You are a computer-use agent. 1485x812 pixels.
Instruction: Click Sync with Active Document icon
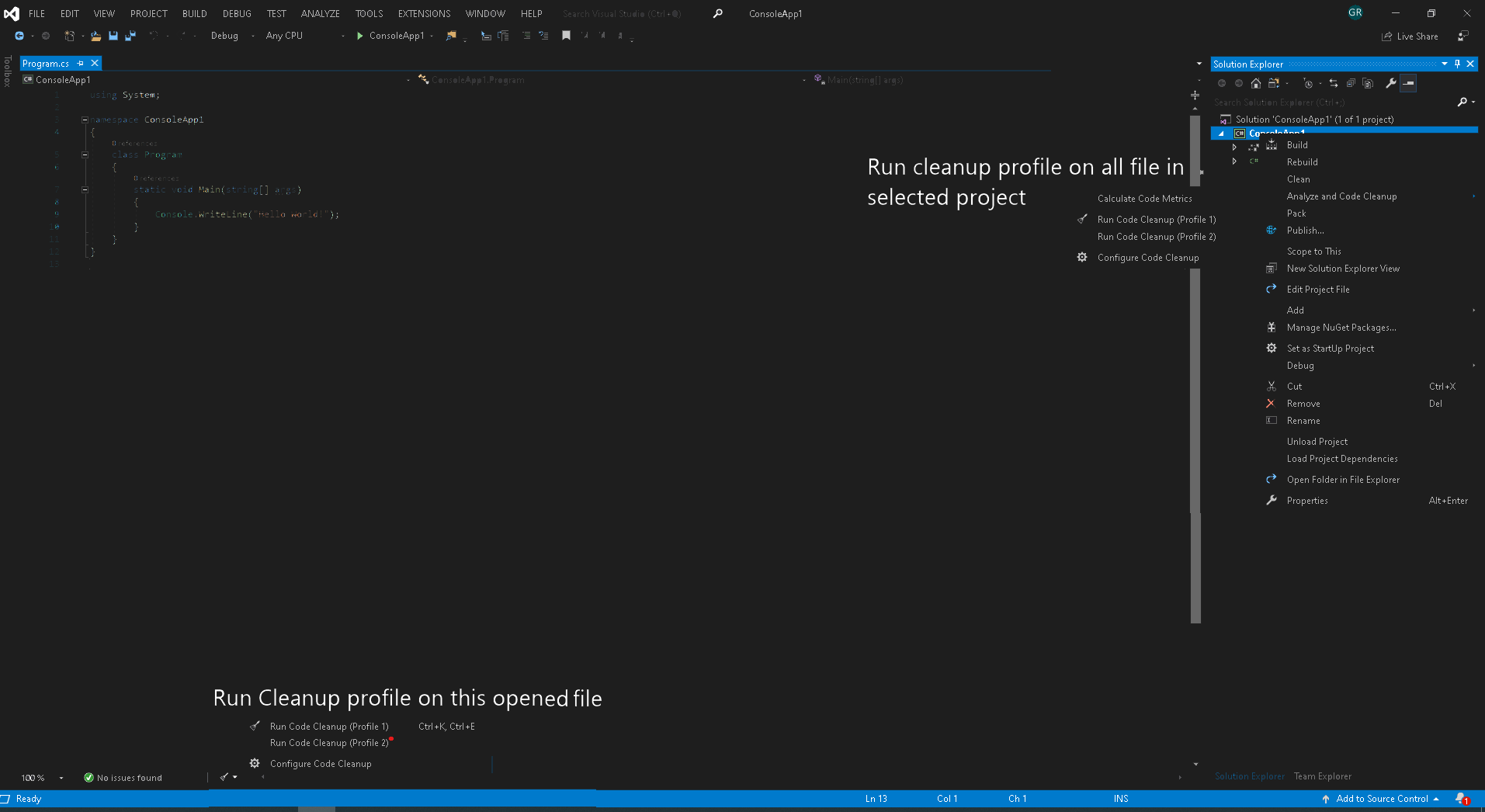pos(1334,83)
